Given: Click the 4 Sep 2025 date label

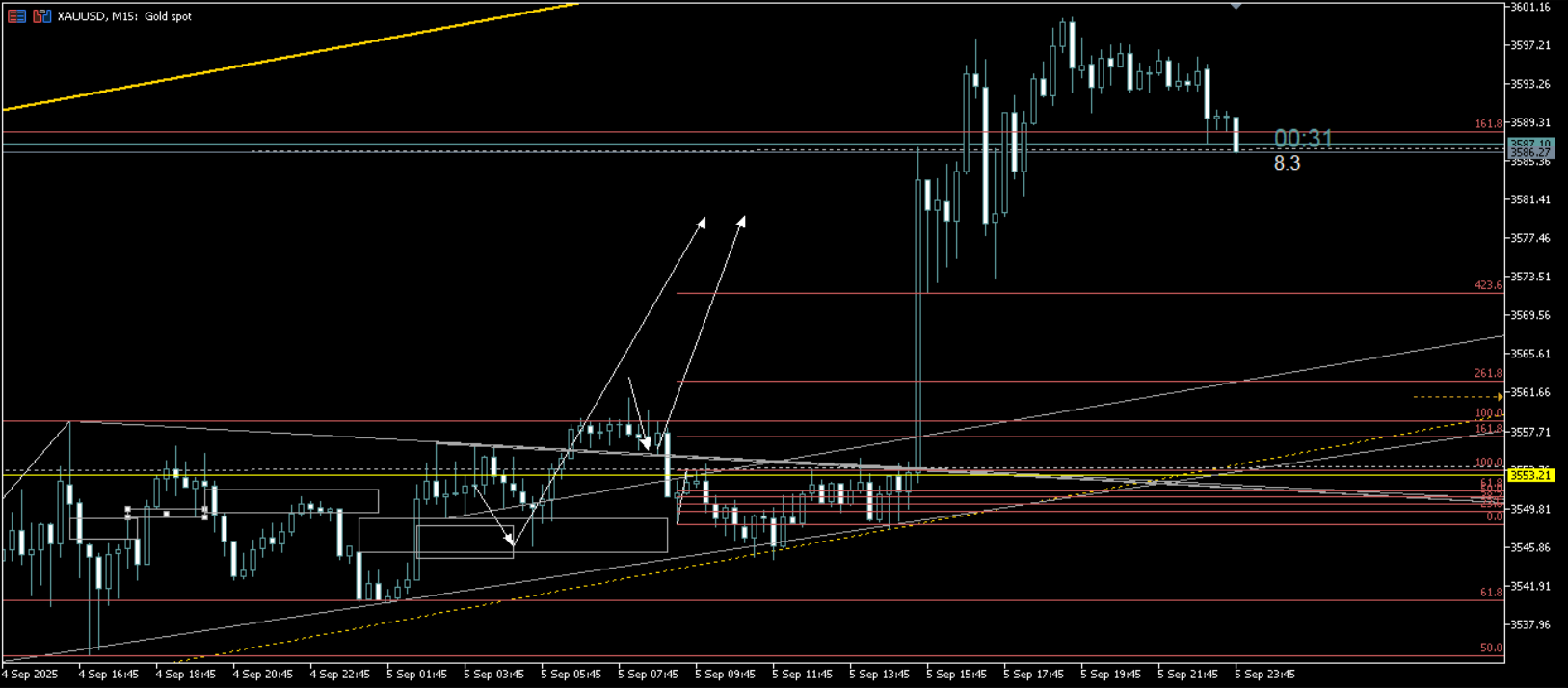Looking at the screenshot, I should point(31,675).
